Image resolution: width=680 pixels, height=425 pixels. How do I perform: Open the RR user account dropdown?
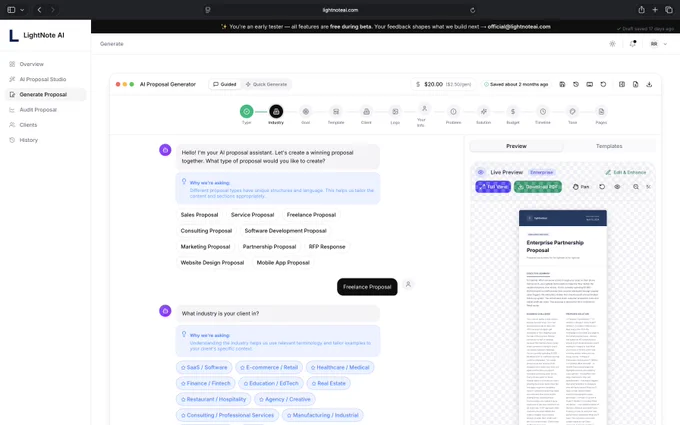point(658,44)
